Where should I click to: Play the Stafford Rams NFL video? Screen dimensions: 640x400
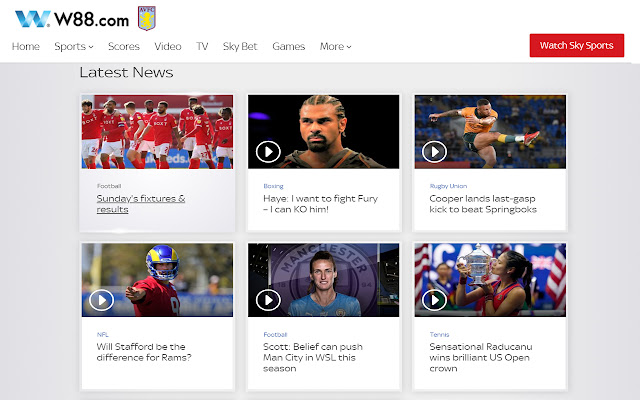pos(102,300)
